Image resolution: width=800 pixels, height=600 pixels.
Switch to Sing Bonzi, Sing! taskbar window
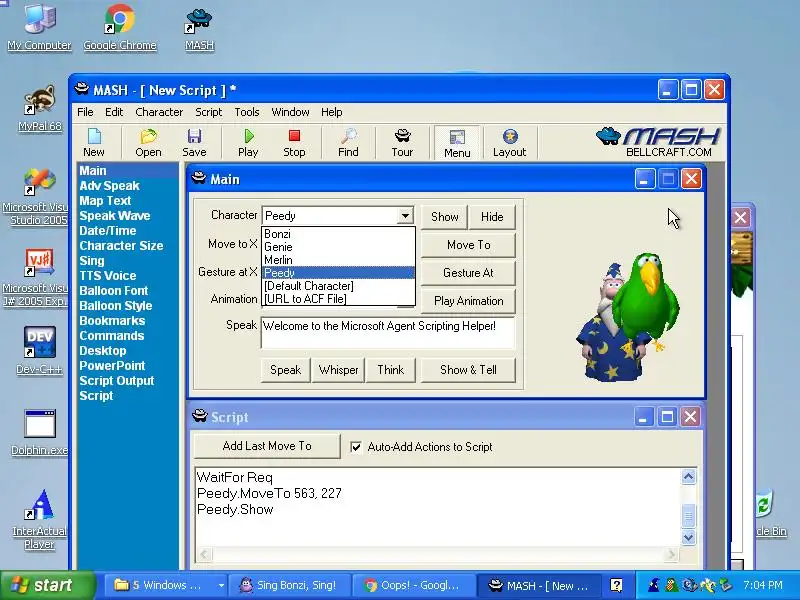pos(290,585)
